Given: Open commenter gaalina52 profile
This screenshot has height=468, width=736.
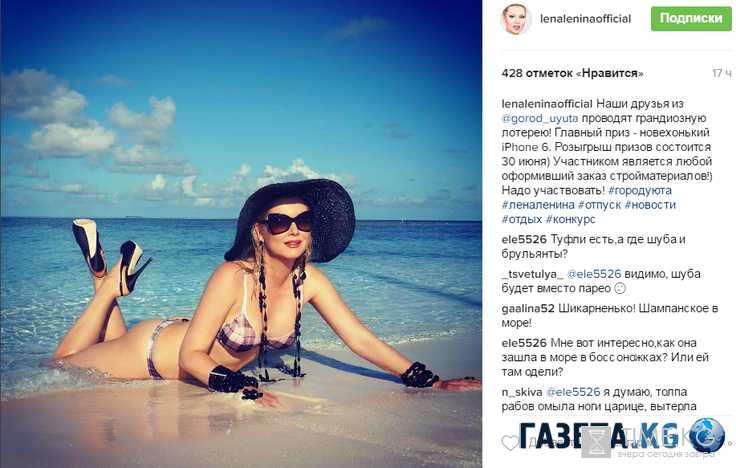Looking at the screenshot, I should tap(528, 308).
